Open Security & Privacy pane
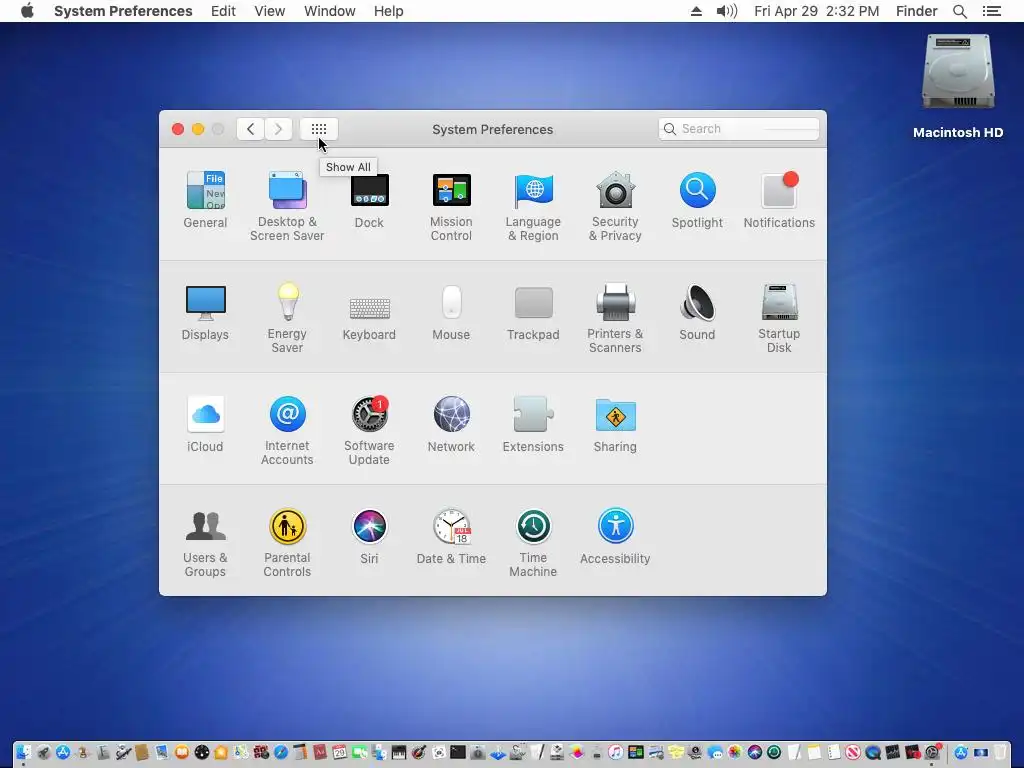This screenshot has height=768, width=1024. tap(615, 206)
